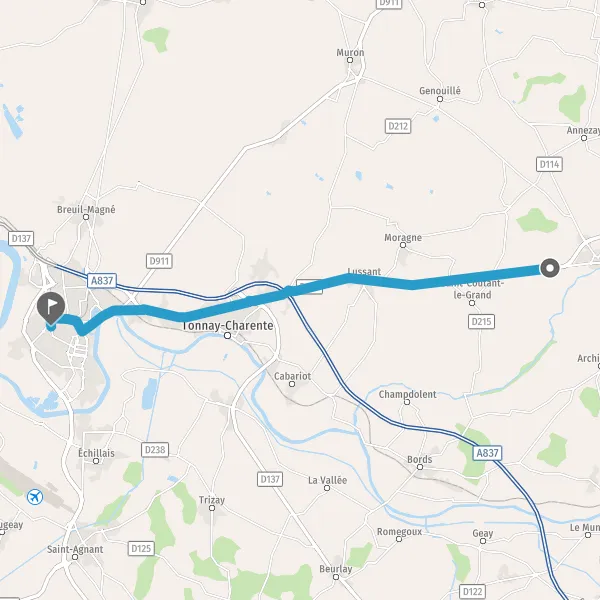This screenshot has width=600, height=600.
Task: Click the D238 road shield
Action: click(x=155, y=449)
